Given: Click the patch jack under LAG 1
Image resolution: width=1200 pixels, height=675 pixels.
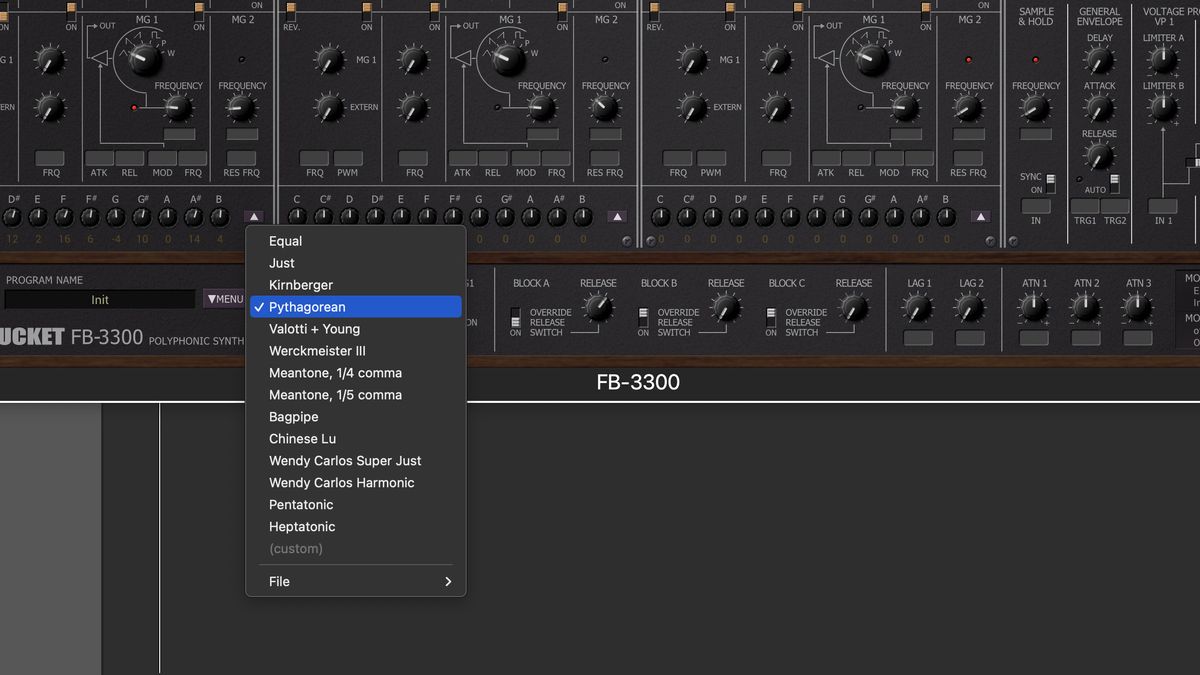Looking at the screenshot, I should coord(918,338).
